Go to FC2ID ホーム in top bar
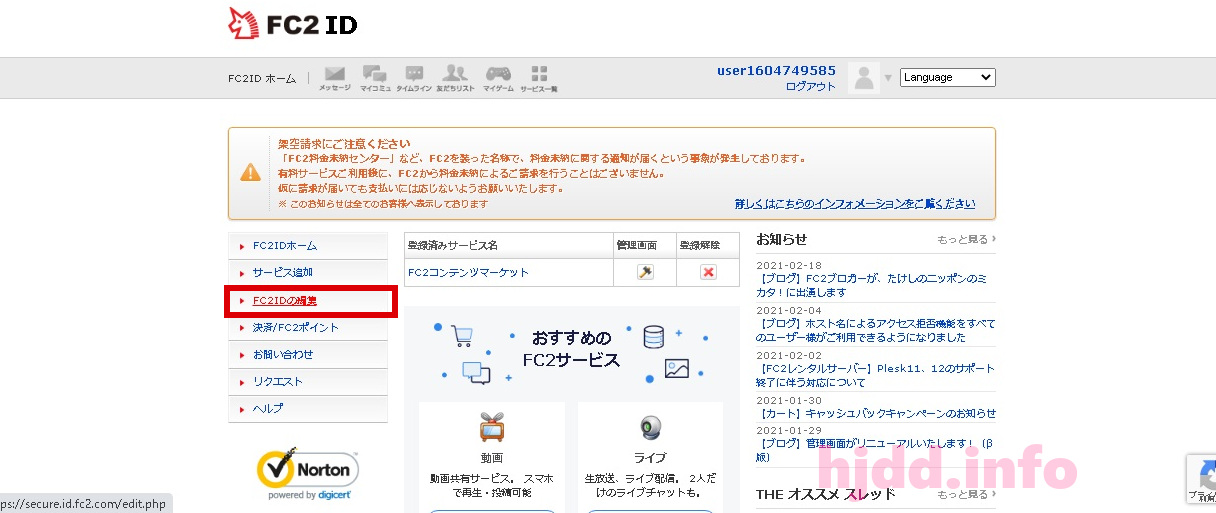 (x=262, y=78)
